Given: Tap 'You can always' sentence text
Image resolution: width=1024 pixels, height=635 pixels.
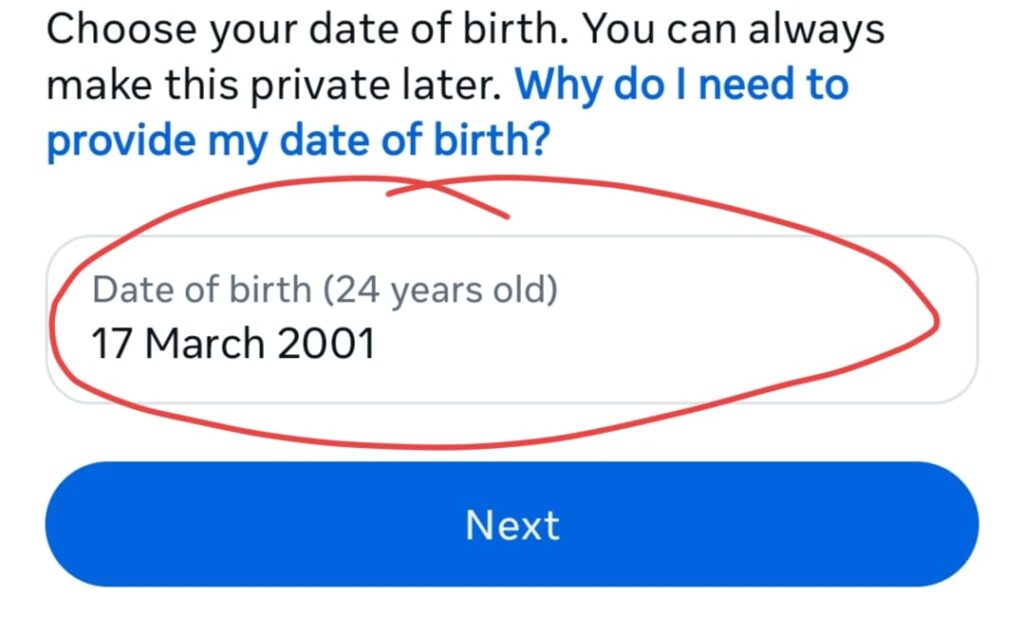Looking at the screenshot, I should pyautogui.click(x=733, y=30).
